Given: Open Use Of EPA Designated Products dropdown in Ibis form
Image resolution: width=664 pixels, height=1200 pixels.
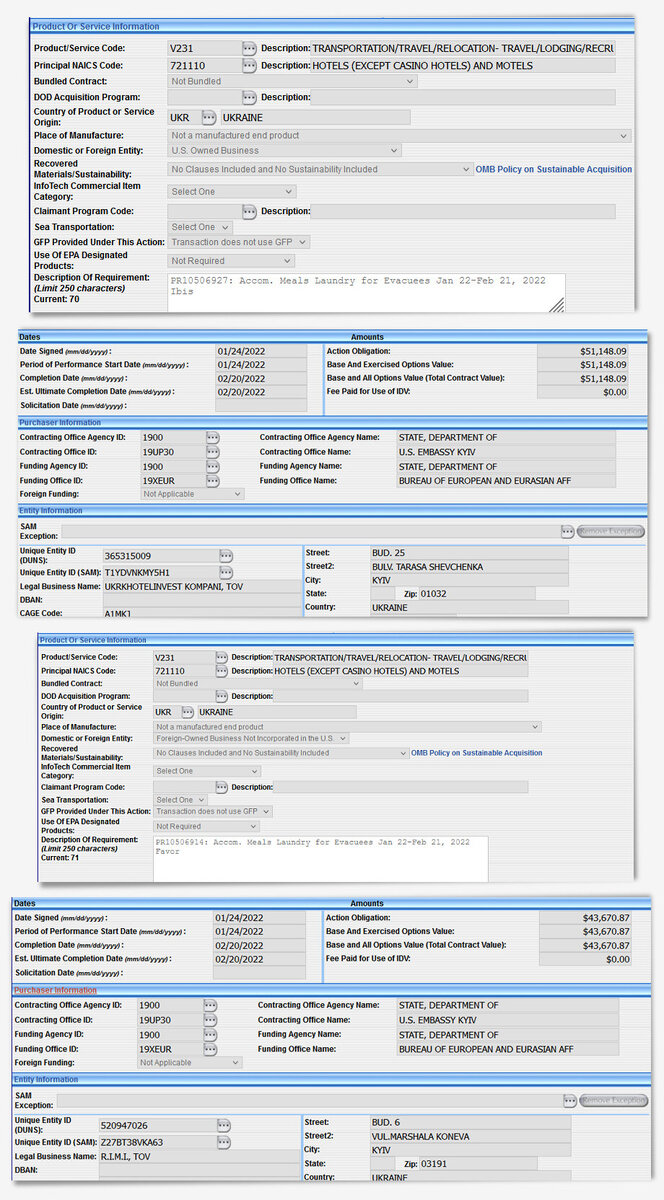Looking at the screenshot, I should 231,261.
